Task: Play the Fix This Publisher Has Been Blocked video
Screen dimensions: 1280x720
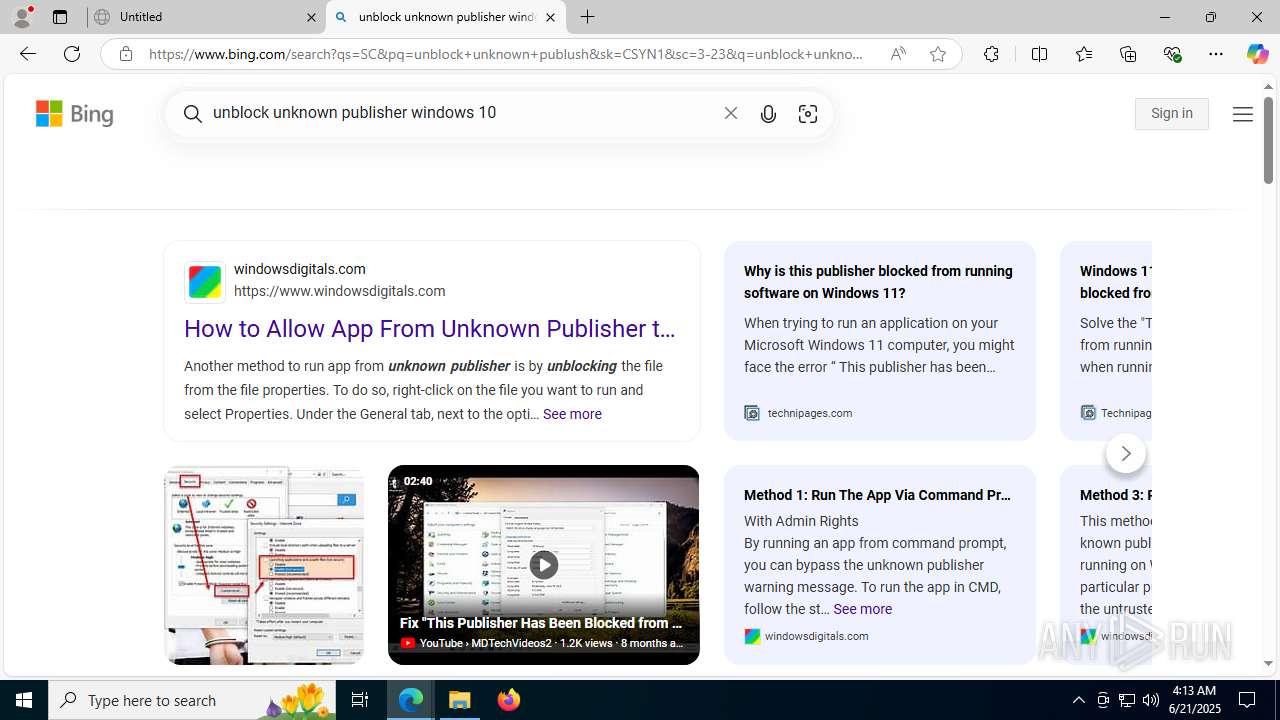Action: tap(544, 565)
